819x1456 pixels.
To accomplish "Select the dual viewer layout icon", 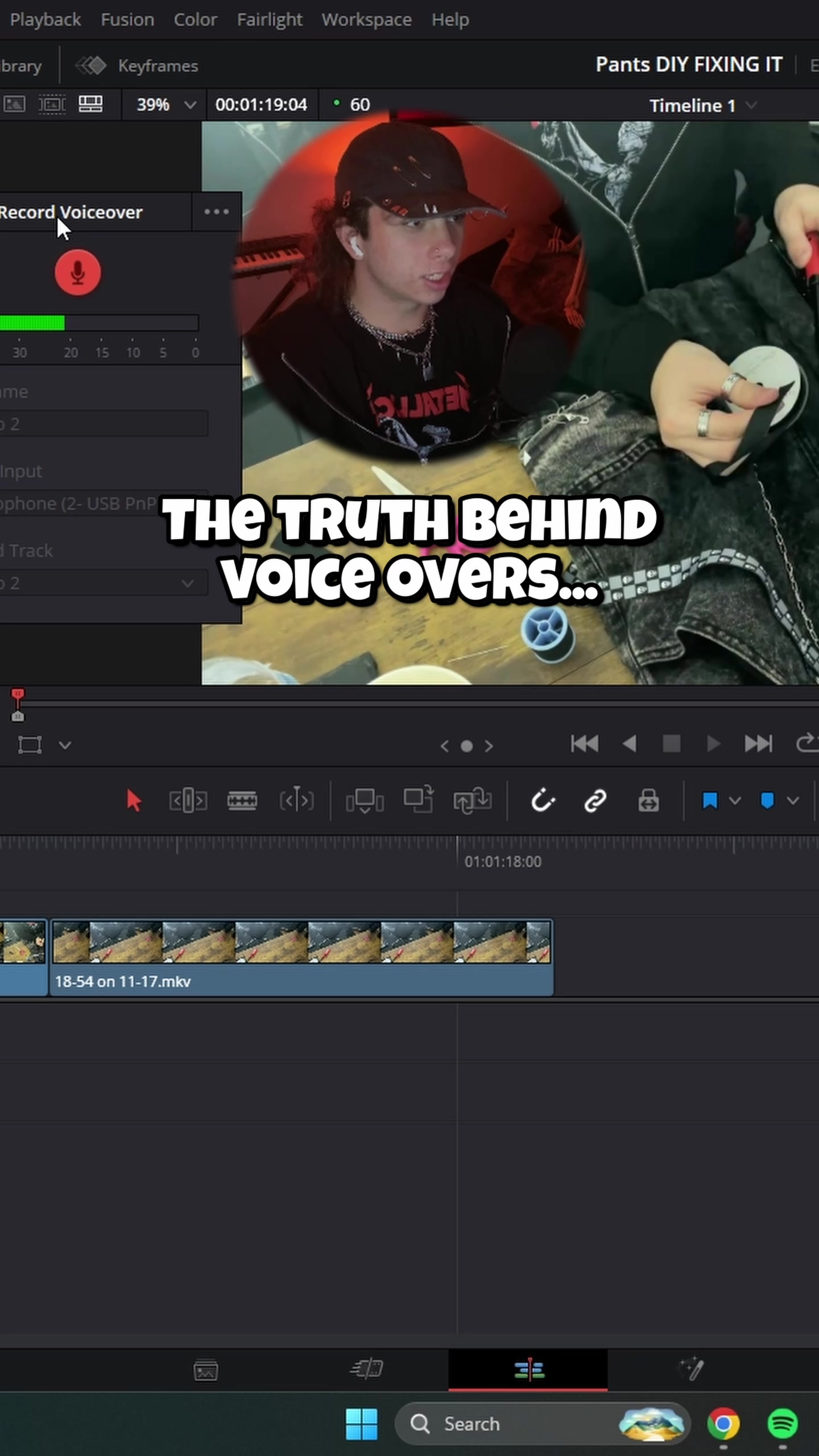I will (x=90, y=104).
